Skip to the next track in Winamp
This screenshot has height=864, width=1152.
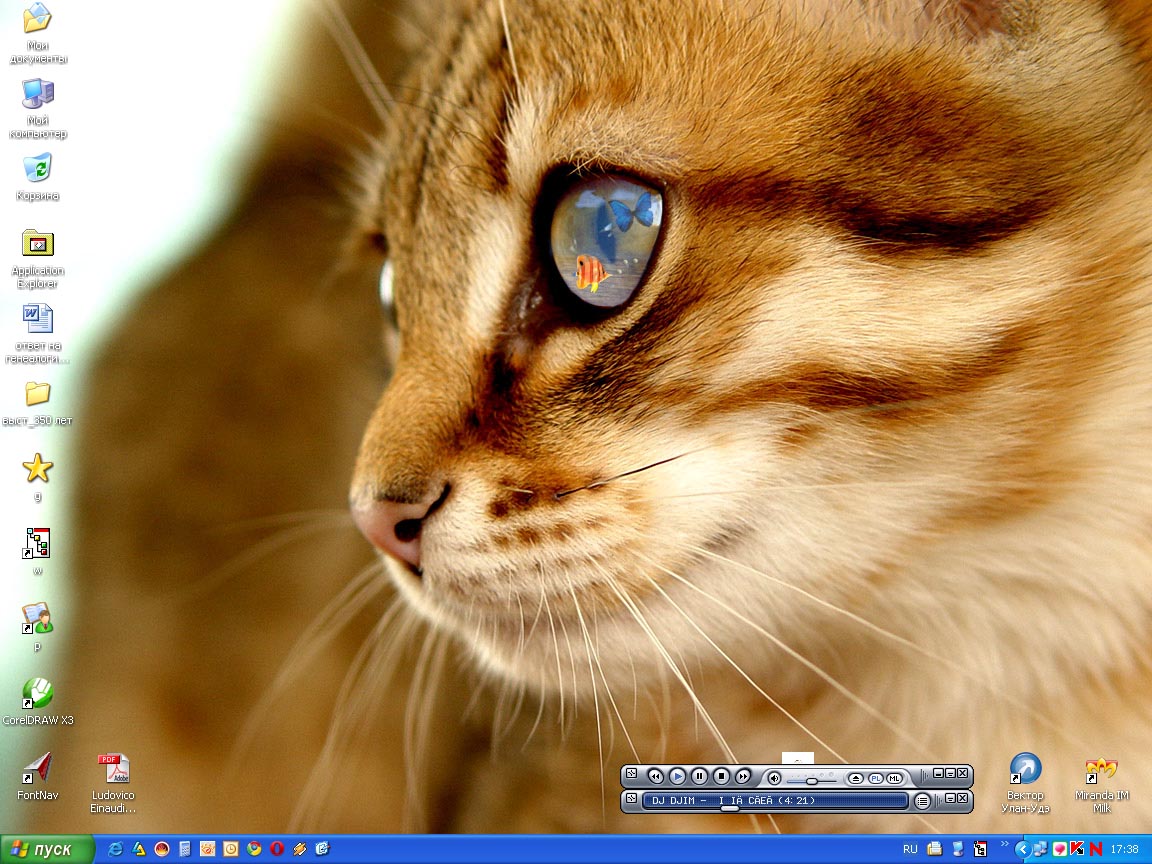tap(743, 776)
